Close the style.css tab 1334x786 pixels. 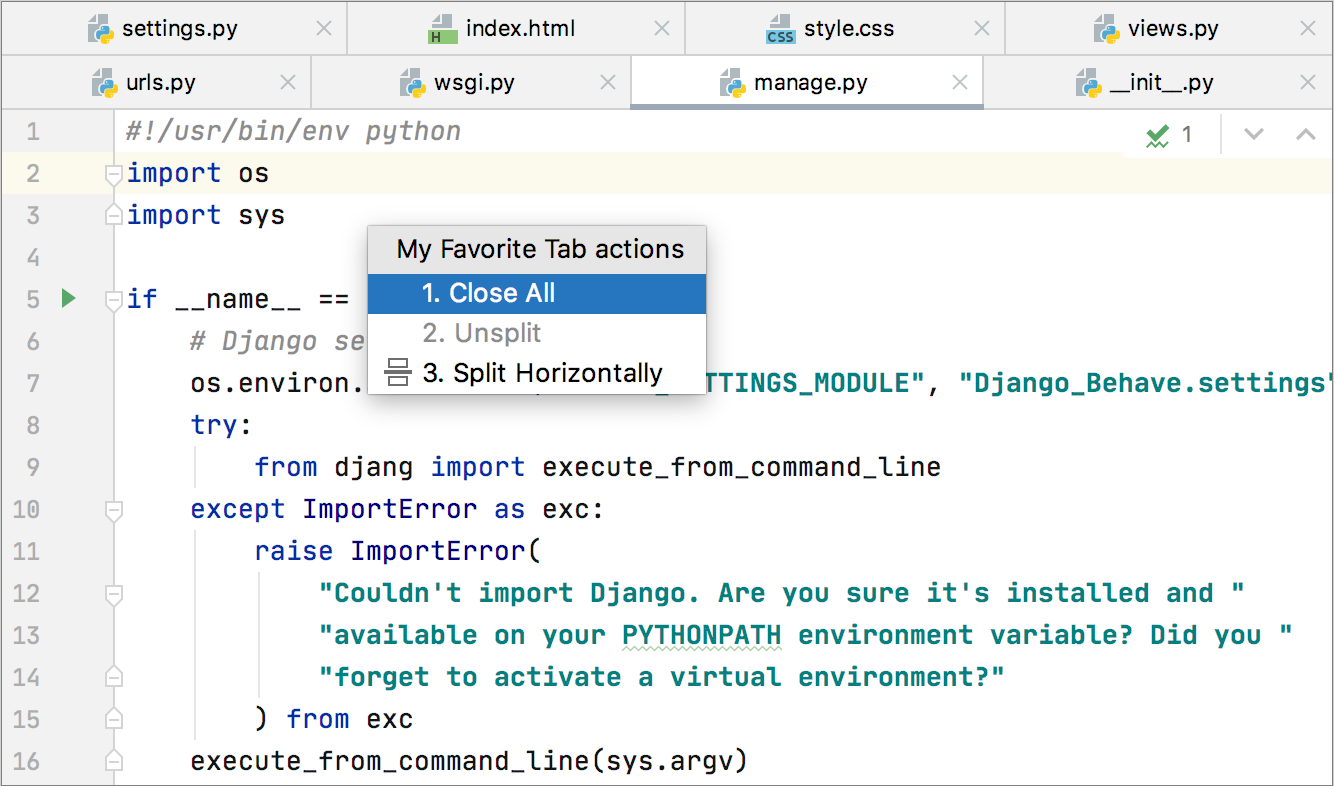pos(981,28)
